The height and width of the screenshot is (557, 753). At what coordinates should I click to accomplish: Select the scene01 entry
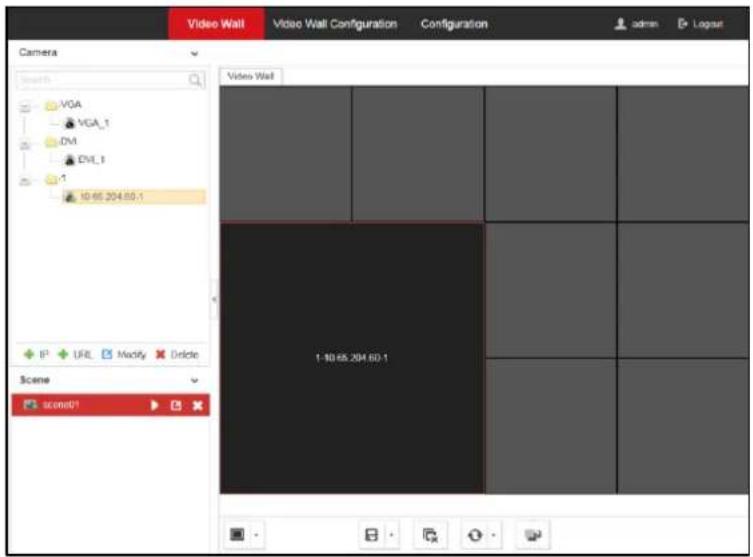111,405
